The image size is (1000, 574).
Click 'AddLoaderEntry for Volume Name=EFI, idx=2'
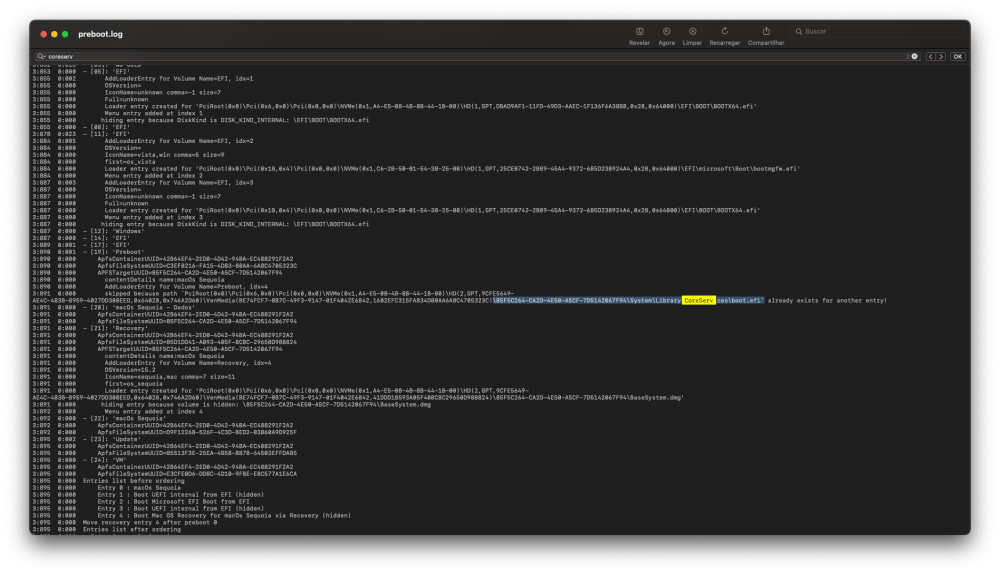tap(179, 141)
